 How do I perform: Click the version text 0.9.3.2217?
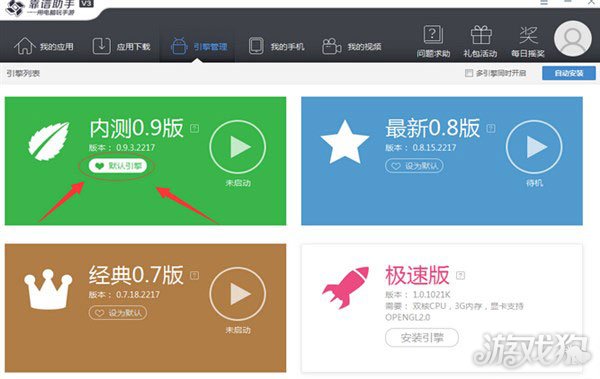[135, 147]
